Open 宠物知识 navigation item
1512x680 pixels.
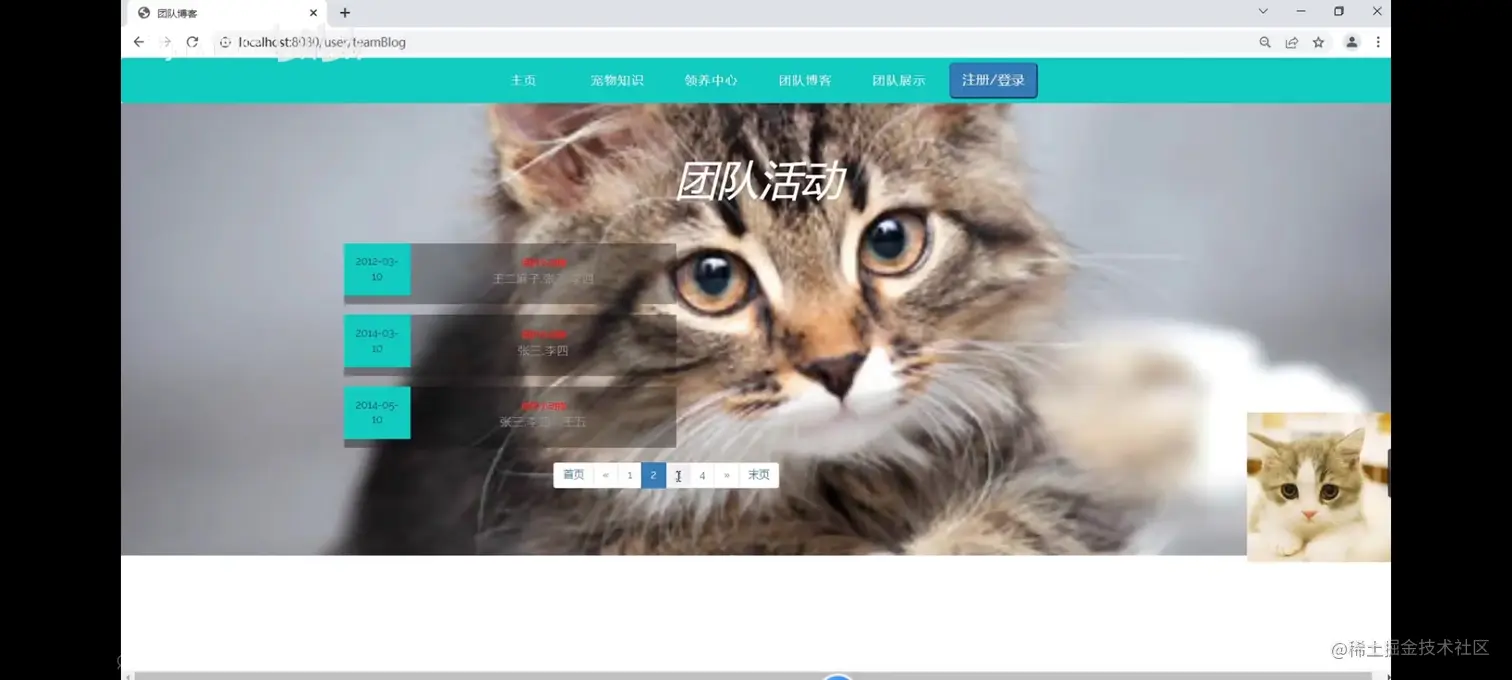click(617, 80)
